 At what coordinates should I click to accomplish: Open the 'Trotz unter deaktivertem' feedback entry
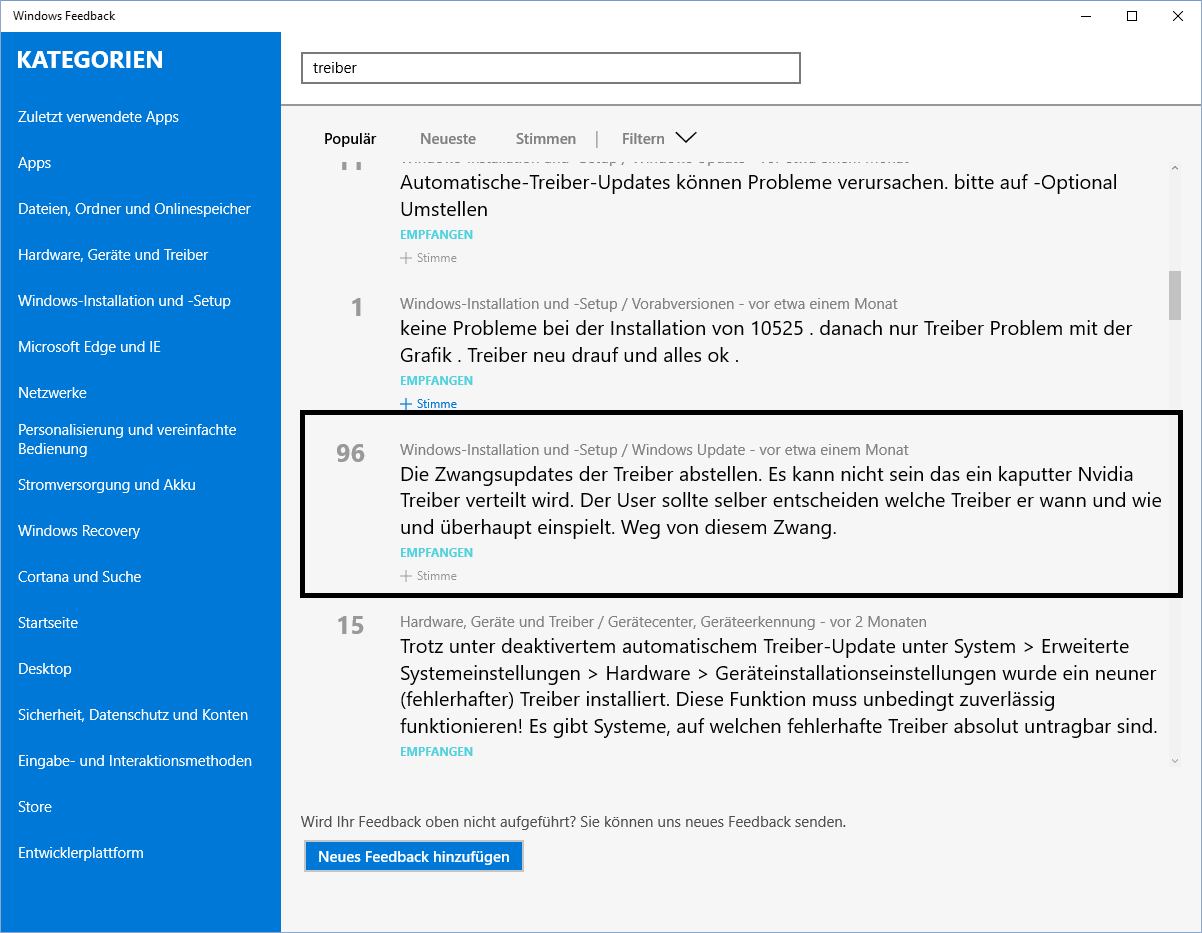(779, 687)
